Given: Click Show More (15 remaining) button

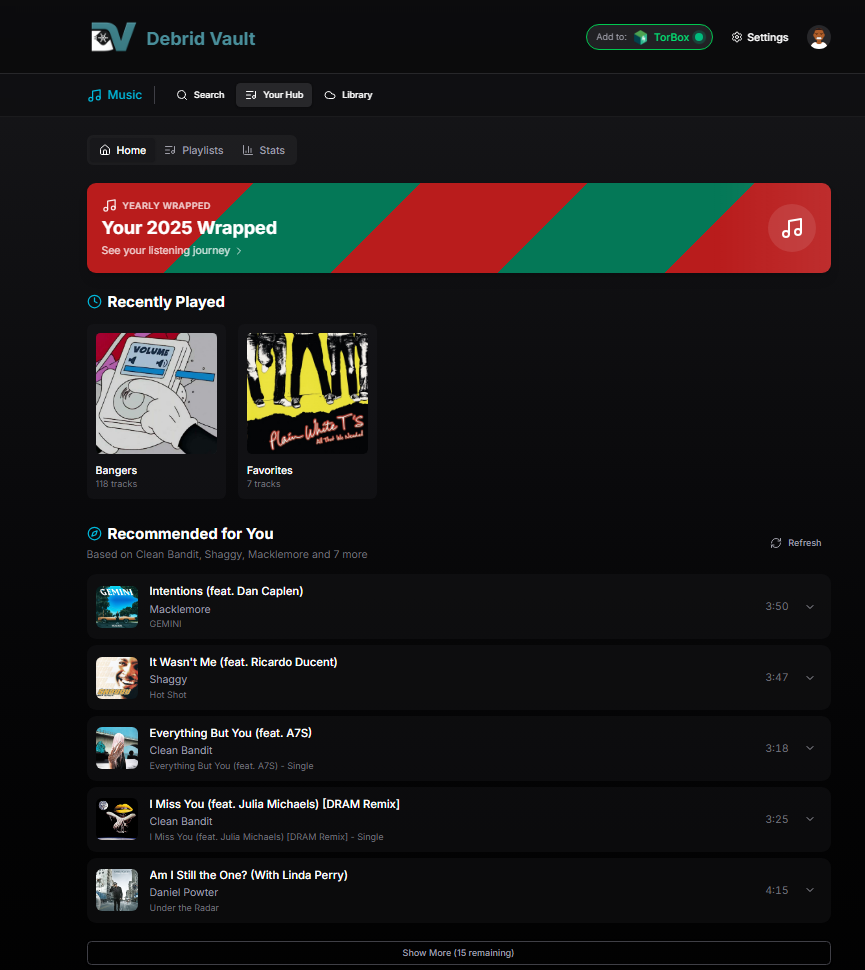Looking at the screenshot, I should (x=458, y=953).
